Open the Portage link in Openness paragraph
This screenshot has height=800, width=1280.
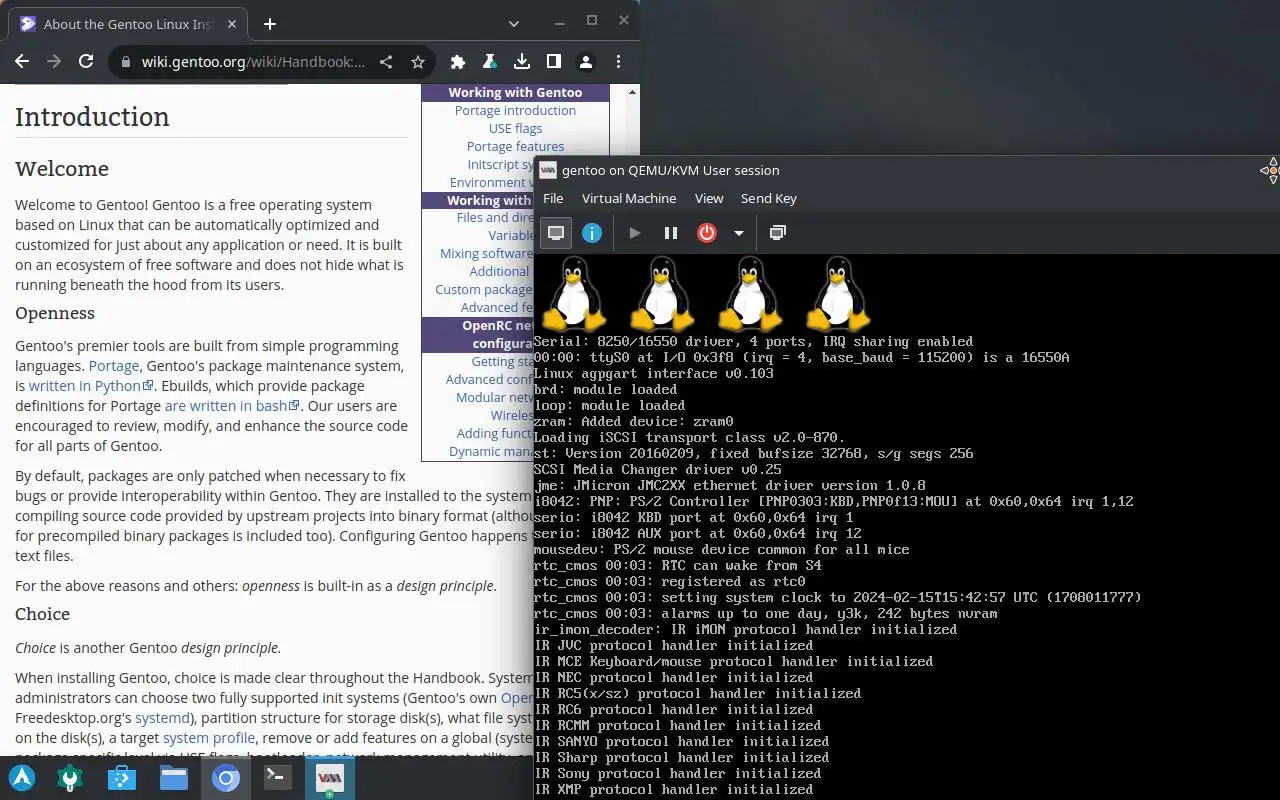tap(114, 366)
